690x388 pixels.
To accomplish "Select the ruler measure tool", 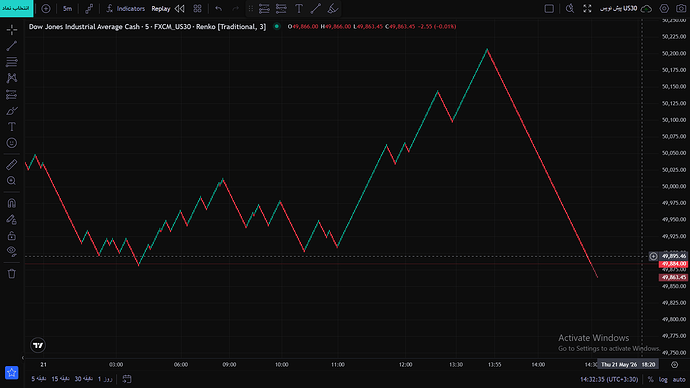I will click(x=12, y=165).
